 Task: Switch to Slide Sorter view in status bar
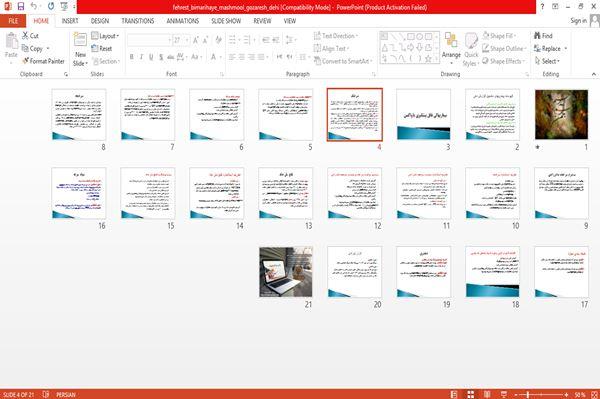pos(471,394)
